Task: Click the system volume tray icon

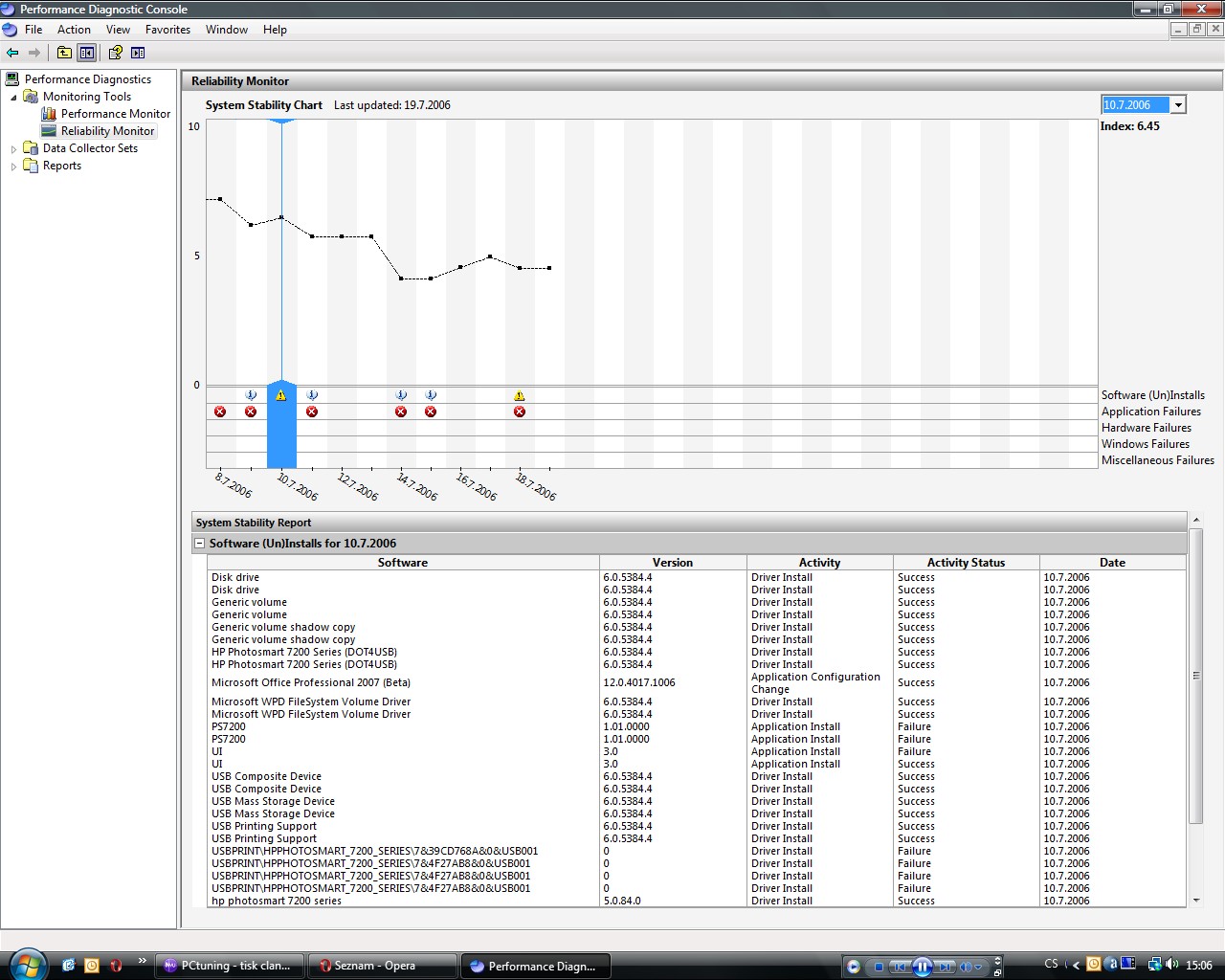Action: coord(1172,965)
